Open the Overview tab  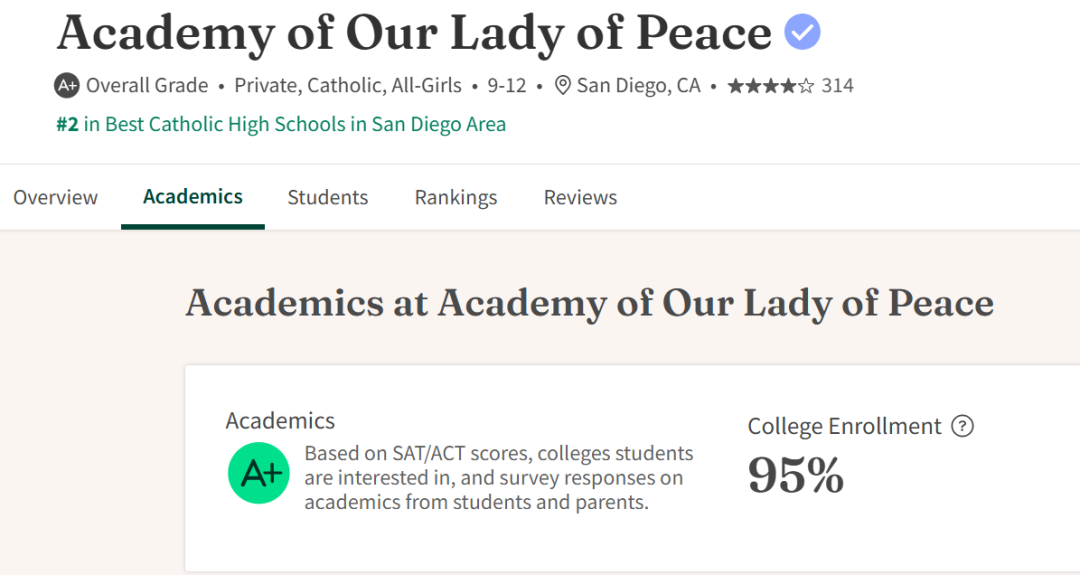(x=55, y=197)
